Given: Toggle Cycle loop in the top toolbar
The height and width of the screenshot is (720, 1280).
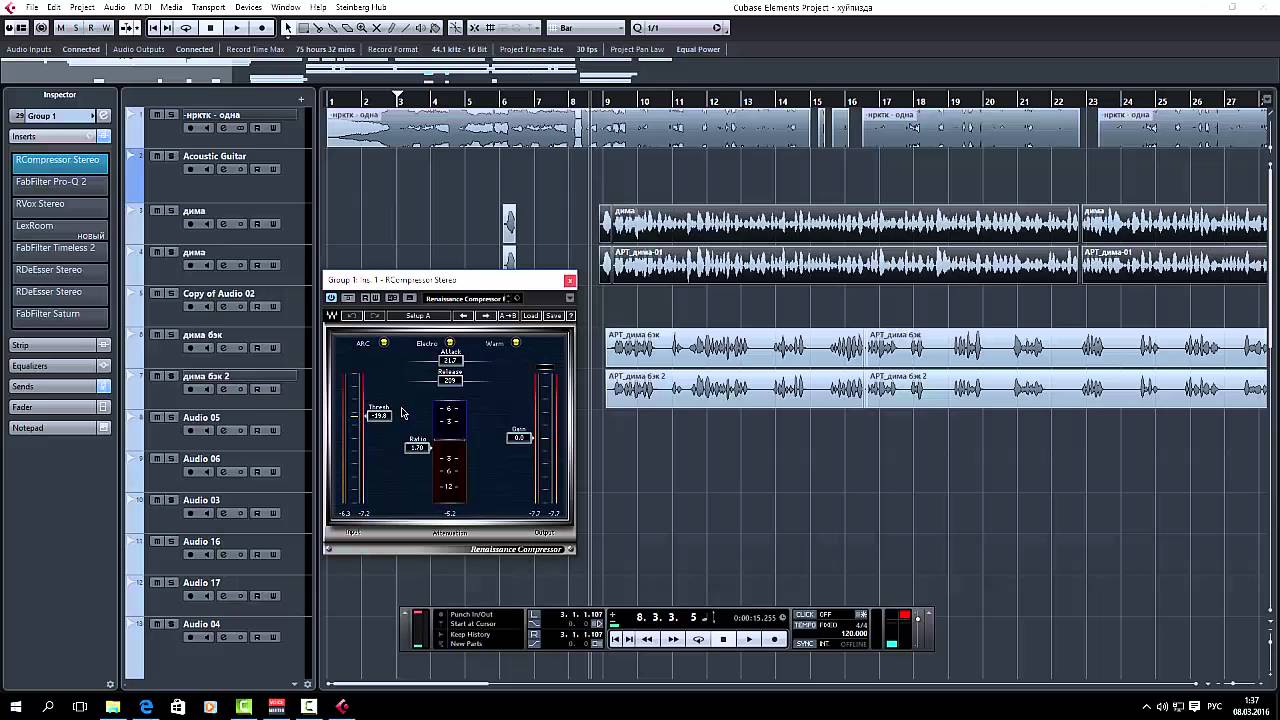Looking at the screenshot, I should point(186,28).
